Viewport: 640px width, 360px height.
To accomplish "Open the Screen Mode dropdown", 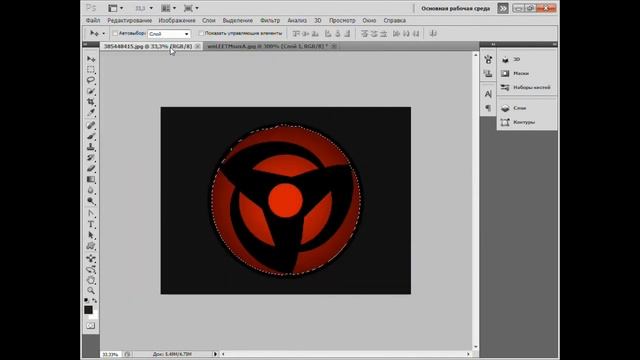I will pyautogui.click(x=191, y=8).
